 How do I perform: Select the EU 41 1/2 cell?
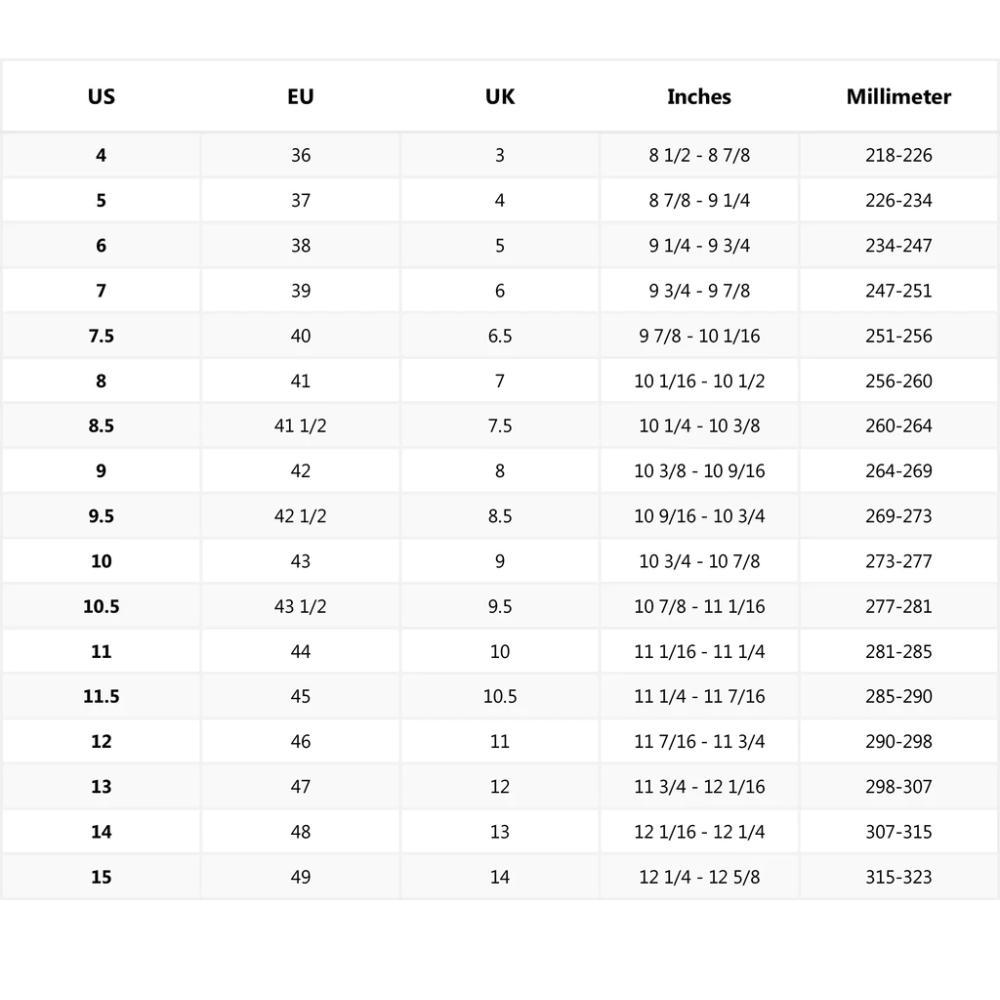click(300, 426)
